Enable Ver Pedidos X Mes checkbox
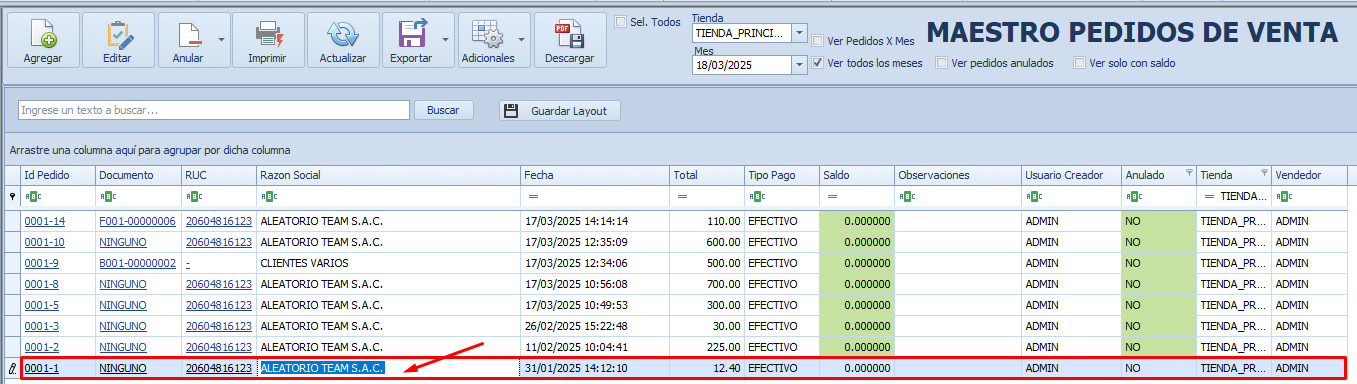The image size is (1357, 384). point(818,41)
